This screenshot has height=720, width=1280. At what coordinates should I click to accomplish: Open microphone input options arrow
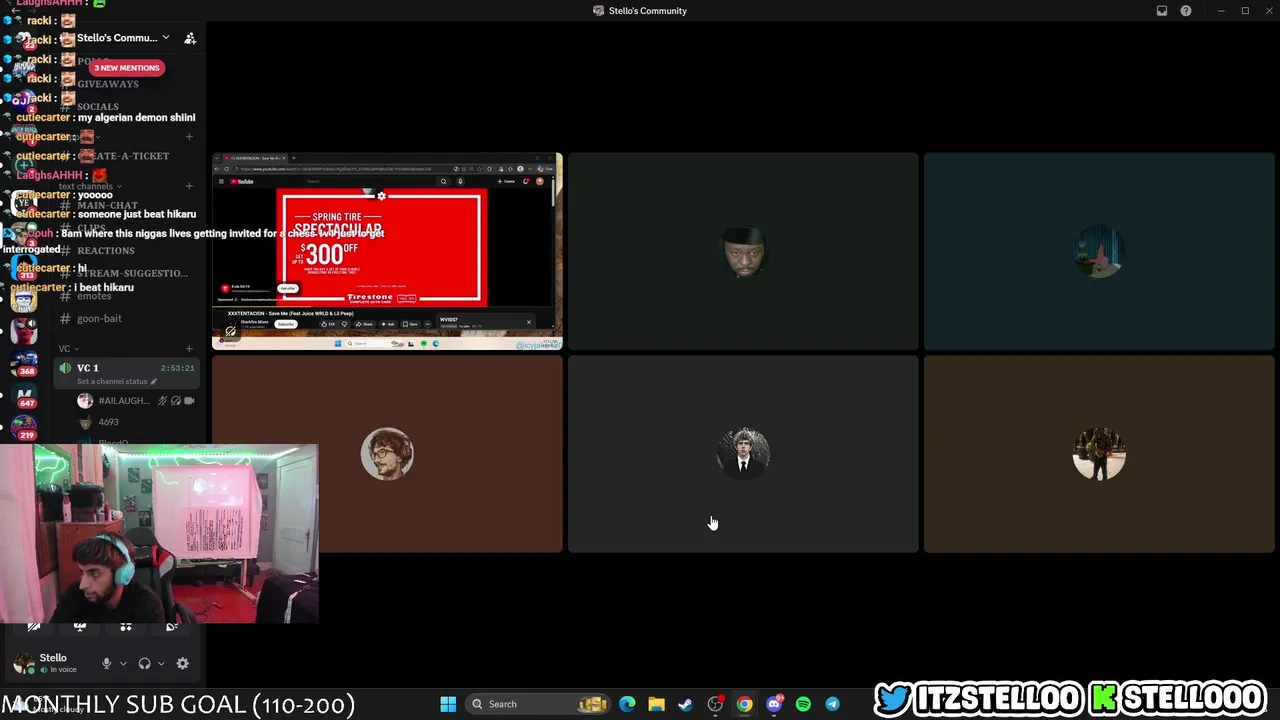tap(123, 663)
